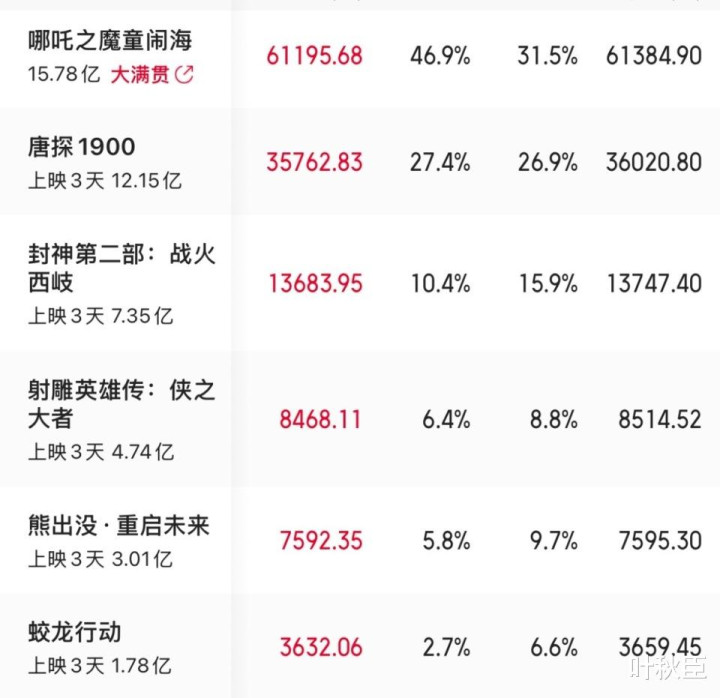Select the 蛟龙行动 movie title
The height and width of the screenshot is (698, 720).
point(74,632)
